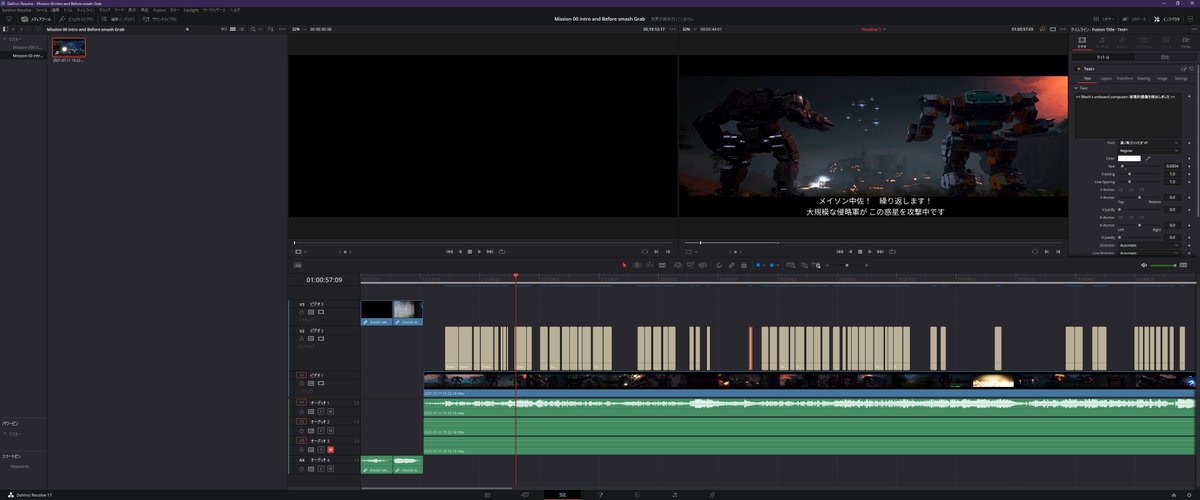Screen dimensions: 1200x500
Task: Show the ミキサー panel
Action: click(1102, 19)
